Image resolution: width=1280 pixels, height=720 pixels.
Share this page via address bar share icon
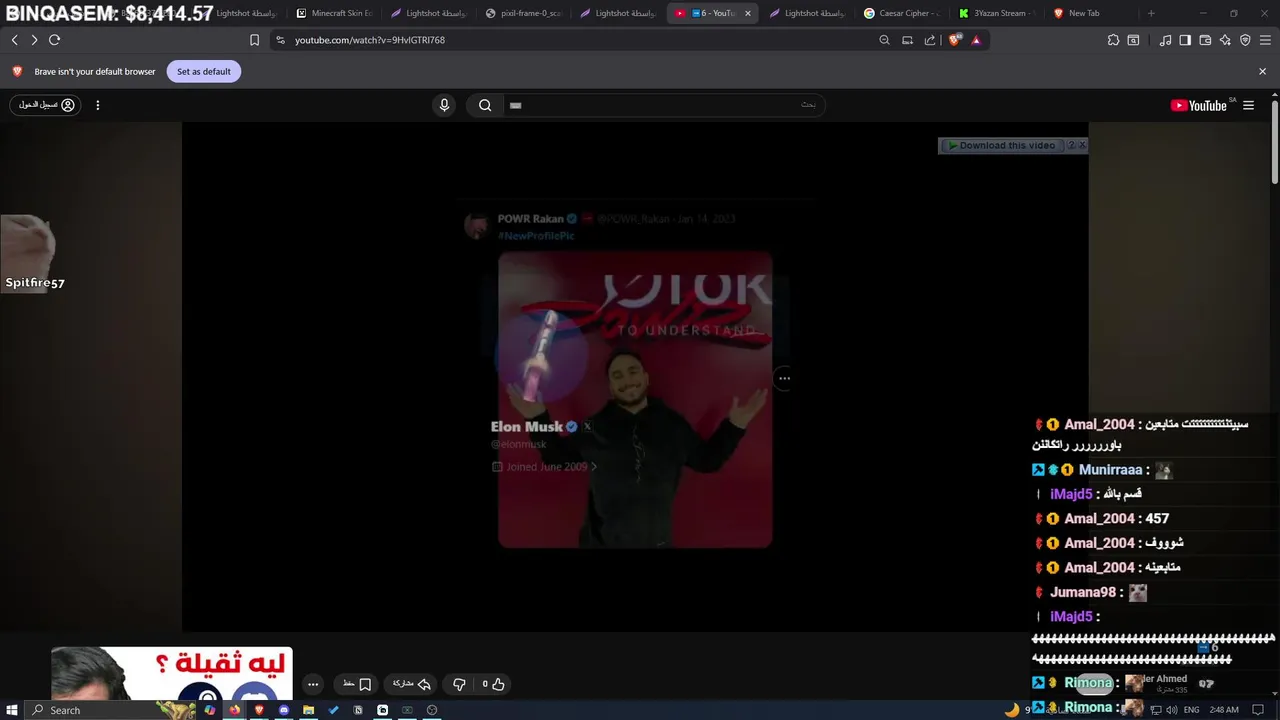930,40
